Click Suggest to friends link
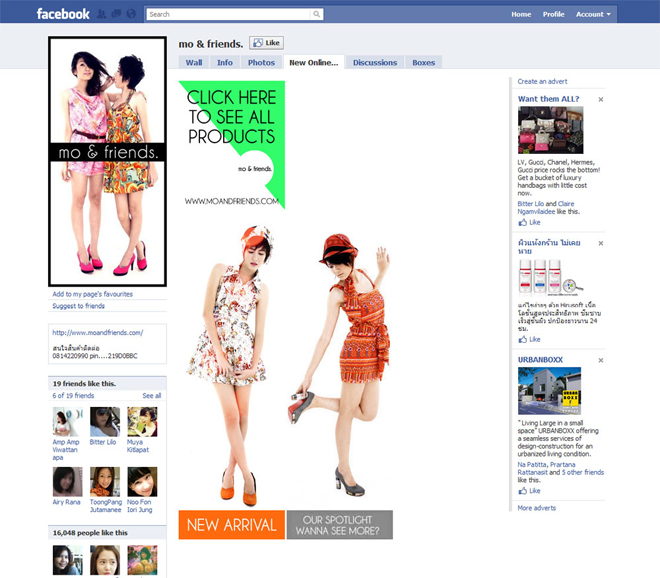This screenshot has width=660, height=578. tap(79, 306)
